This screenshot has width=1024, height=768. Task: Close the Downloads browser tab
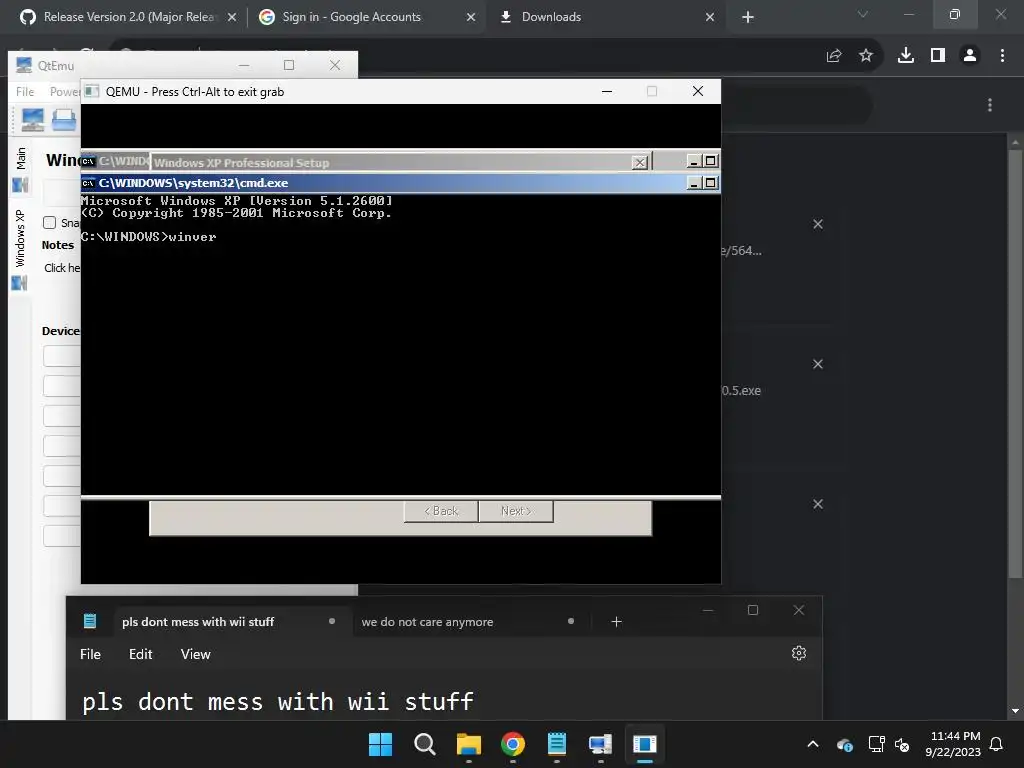tap(710, 18)
